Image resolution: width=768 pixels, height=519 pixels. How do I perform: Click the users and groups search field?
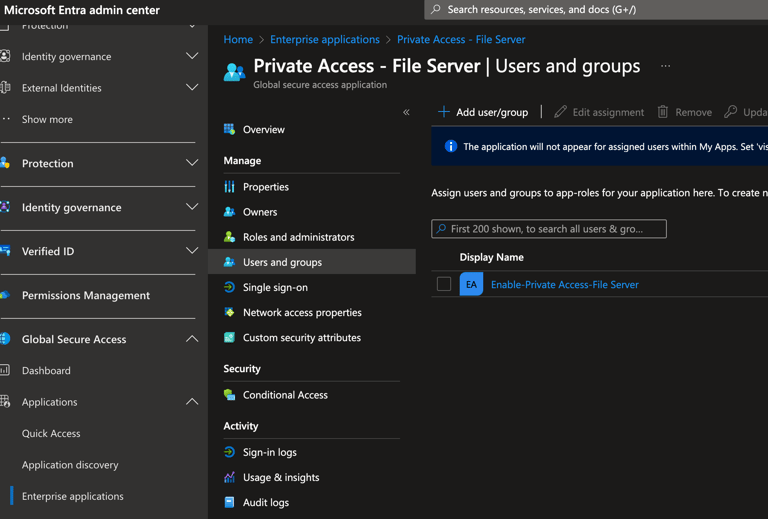[549, 229]
